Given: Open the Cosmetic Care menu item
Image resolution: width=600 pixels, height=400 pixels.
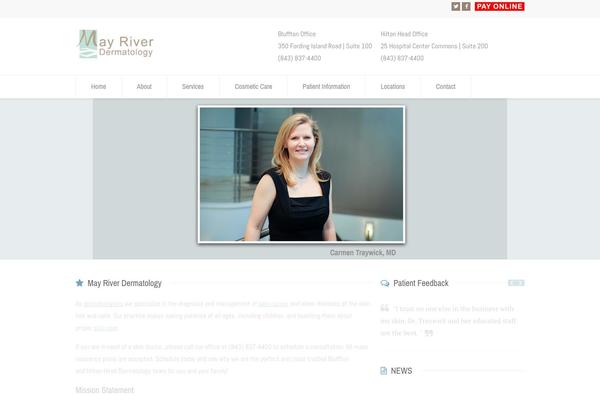Looking at the screenshot, I should 253,87.
